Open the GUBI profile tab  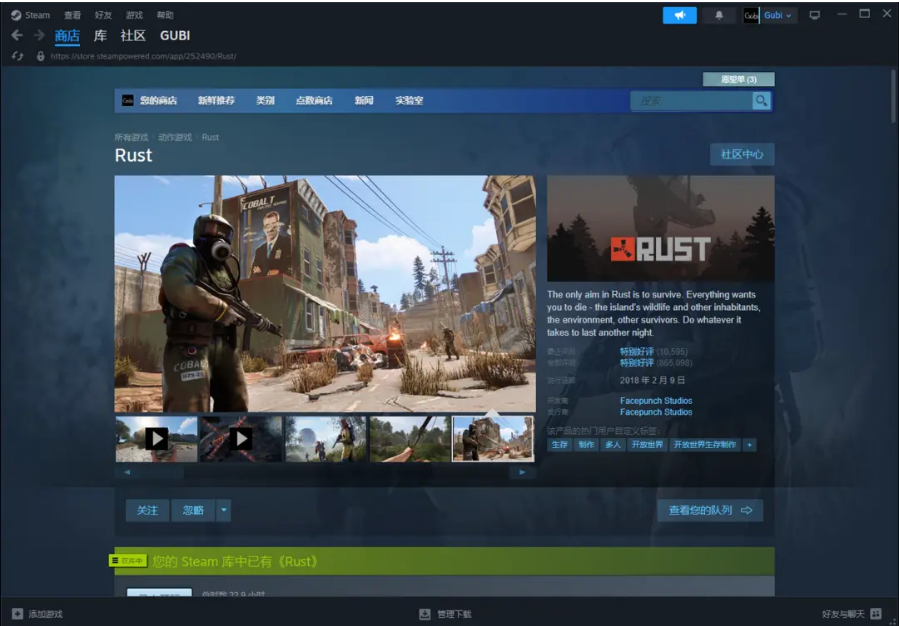pyautogui.click(x=175, y=36)
